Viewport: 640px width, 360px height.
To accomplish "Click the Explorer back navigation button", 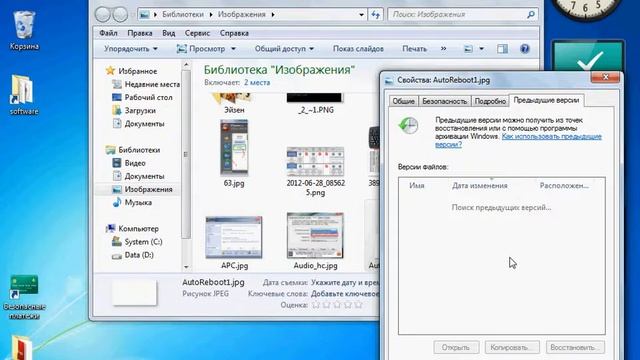I will pos(102,15).
